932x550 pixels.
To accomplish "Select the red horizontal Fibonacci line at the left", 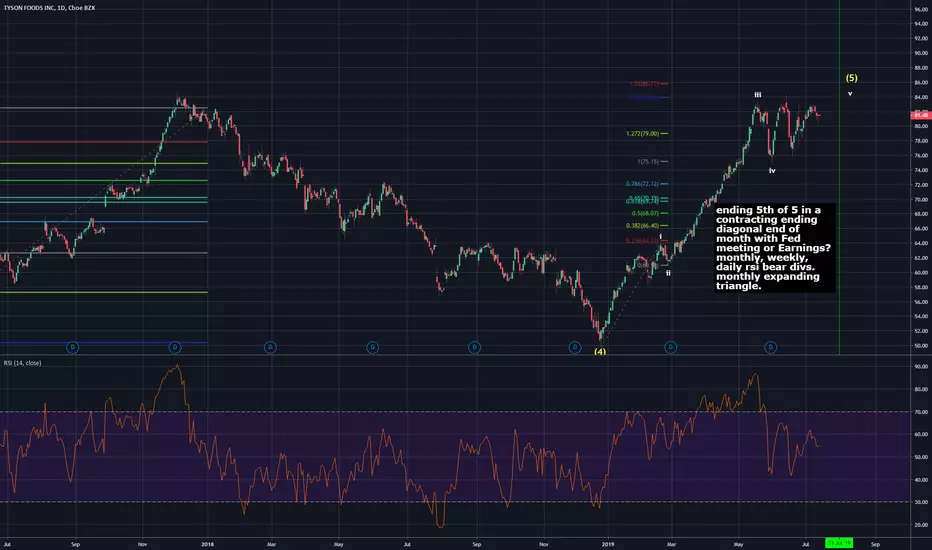I will tap(103, 142).
